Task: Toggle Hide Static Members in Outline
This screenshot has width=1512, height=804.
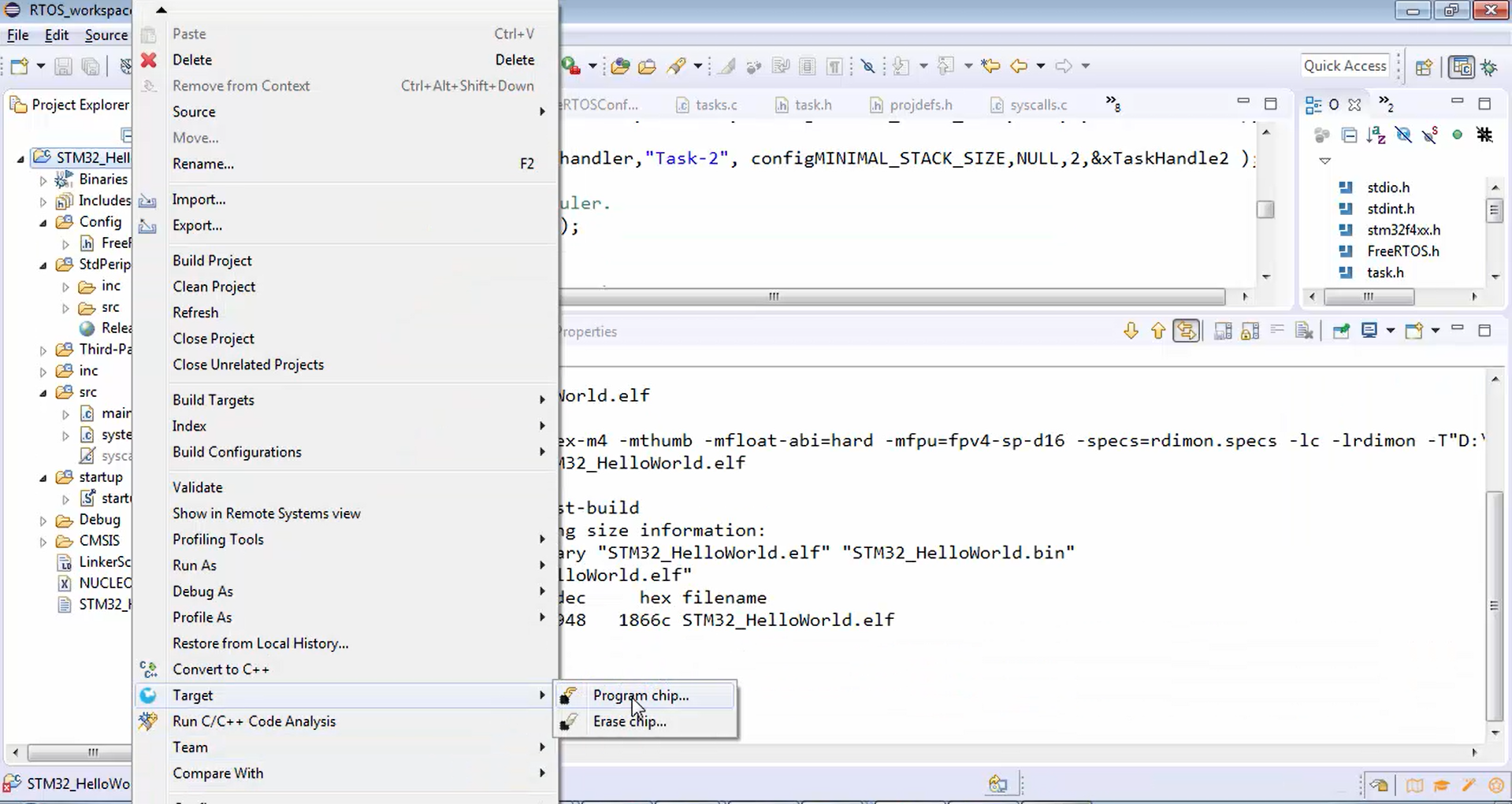Action: pyautogui.click(x=1430, y=135)
